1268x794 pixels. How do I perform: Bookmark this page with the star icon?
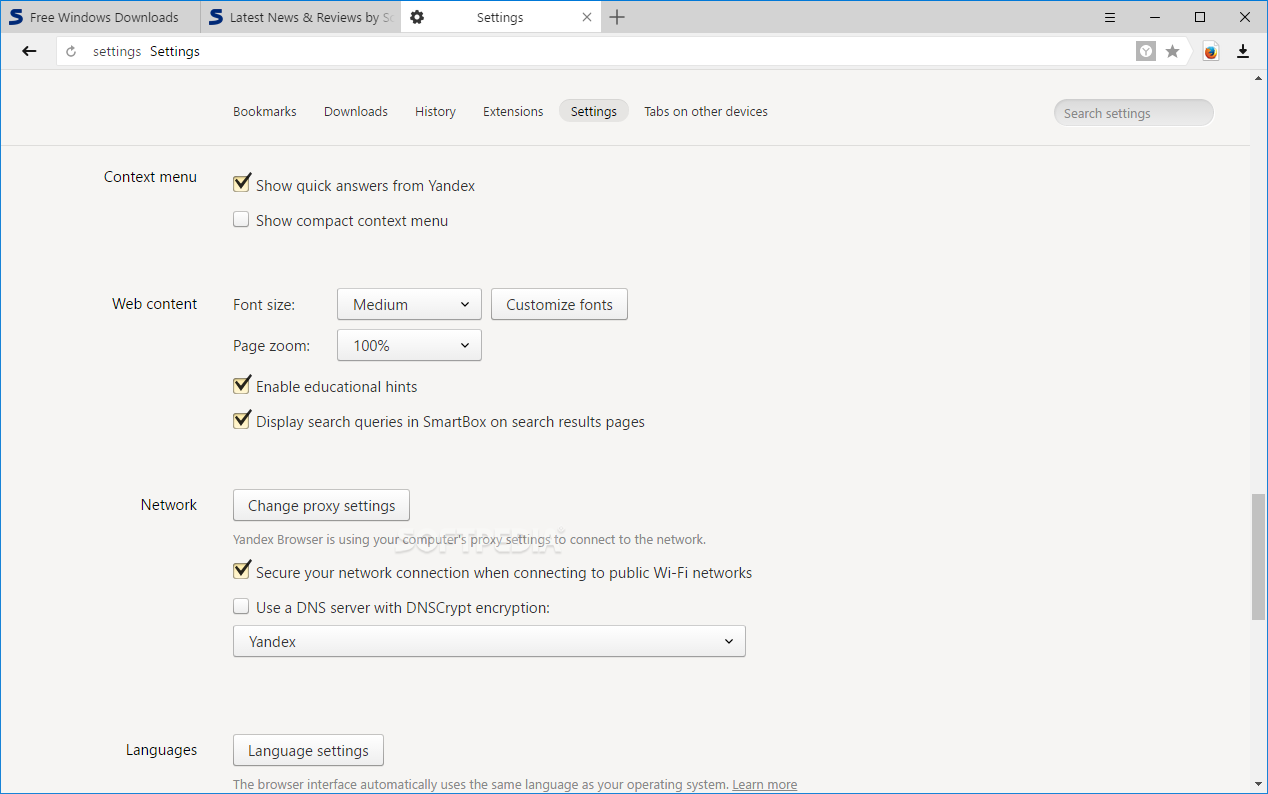[1172, 51]
